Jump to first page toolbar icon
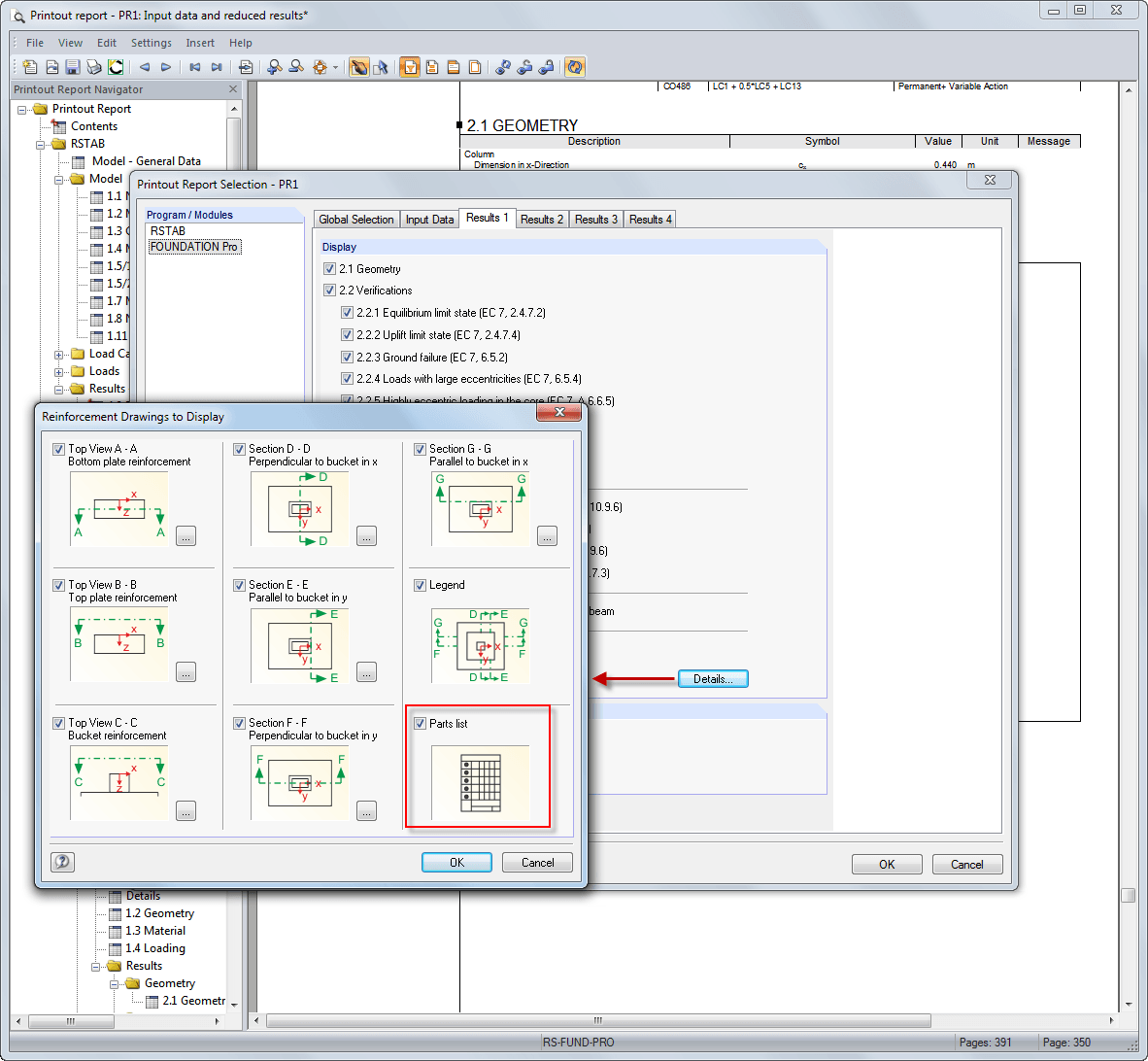 (x=195, y=67)
